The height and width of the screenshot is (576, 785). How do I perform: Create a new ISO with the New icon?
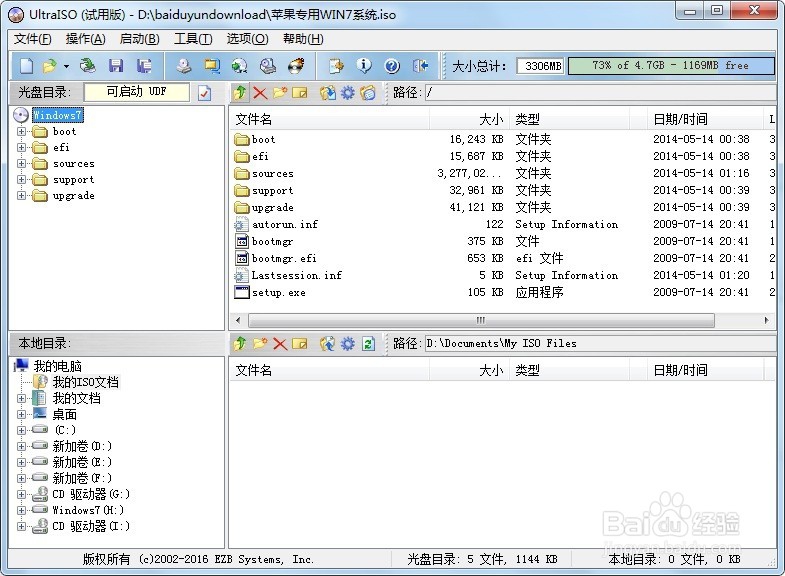coord(26,66)
